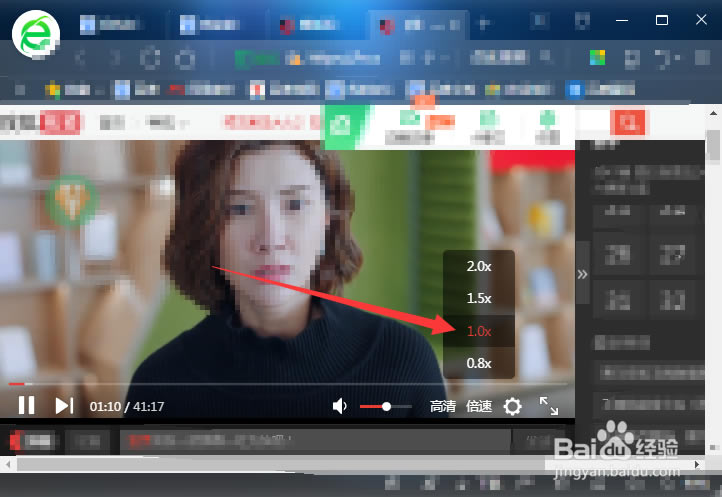
Task: Maximize the browser window
Action: (x=662, y=20)
